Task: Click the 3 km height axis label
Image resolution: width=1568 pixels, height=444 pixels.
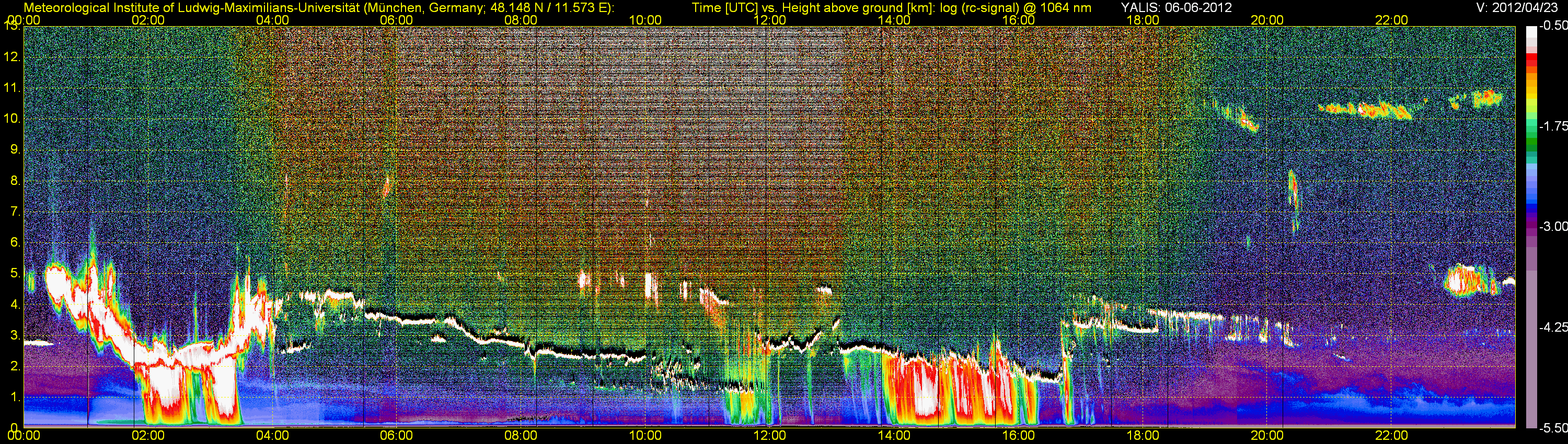Action: click(x=15, y=335)
